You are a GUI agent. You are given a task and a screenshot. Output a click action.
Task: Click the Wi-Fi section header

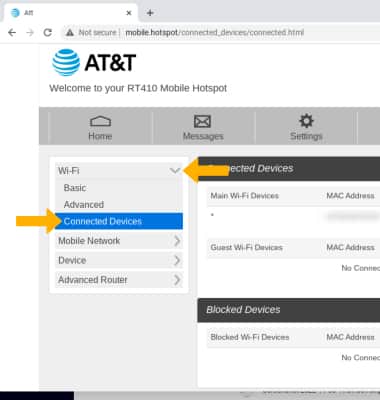coord(119,171)
